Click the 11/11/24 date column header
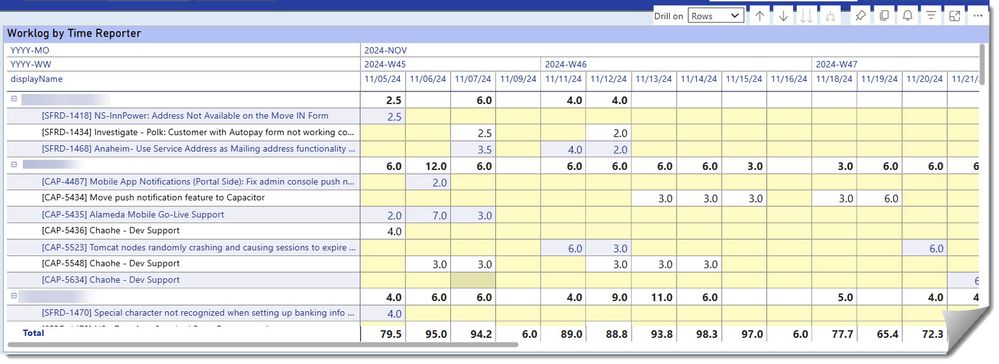The height and width of the screenshot is (364, 999). [x=563, y=79]
